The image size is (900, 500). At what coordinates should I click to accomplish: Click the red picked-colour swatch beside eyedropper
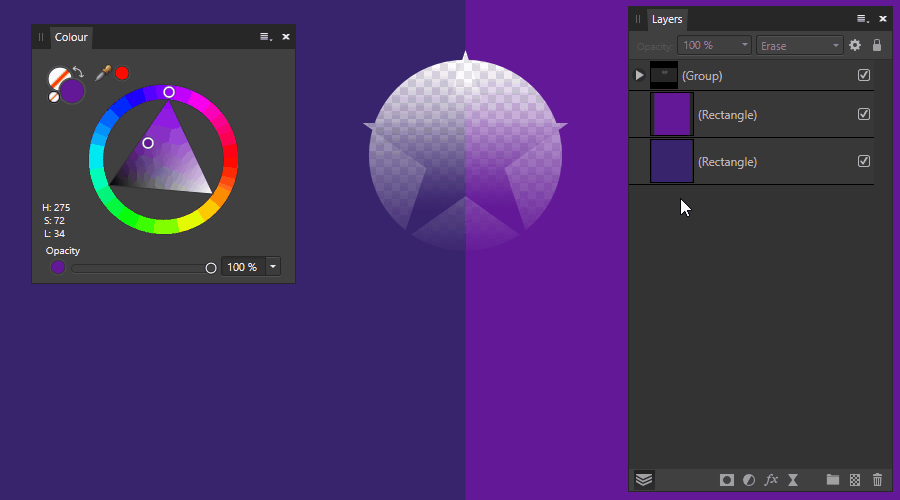tap(122, 73)
